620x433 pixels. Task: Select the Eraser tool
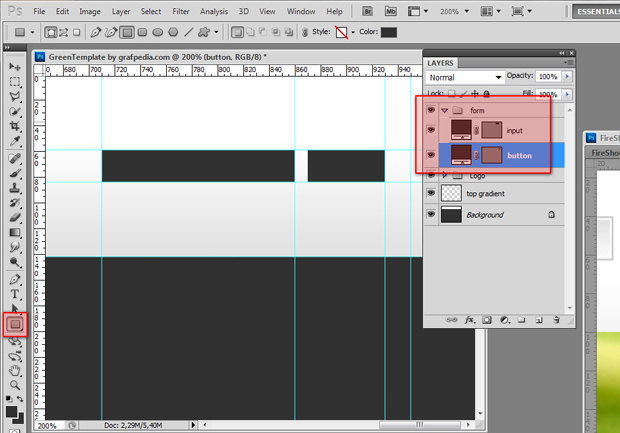[x=15, y=217]
